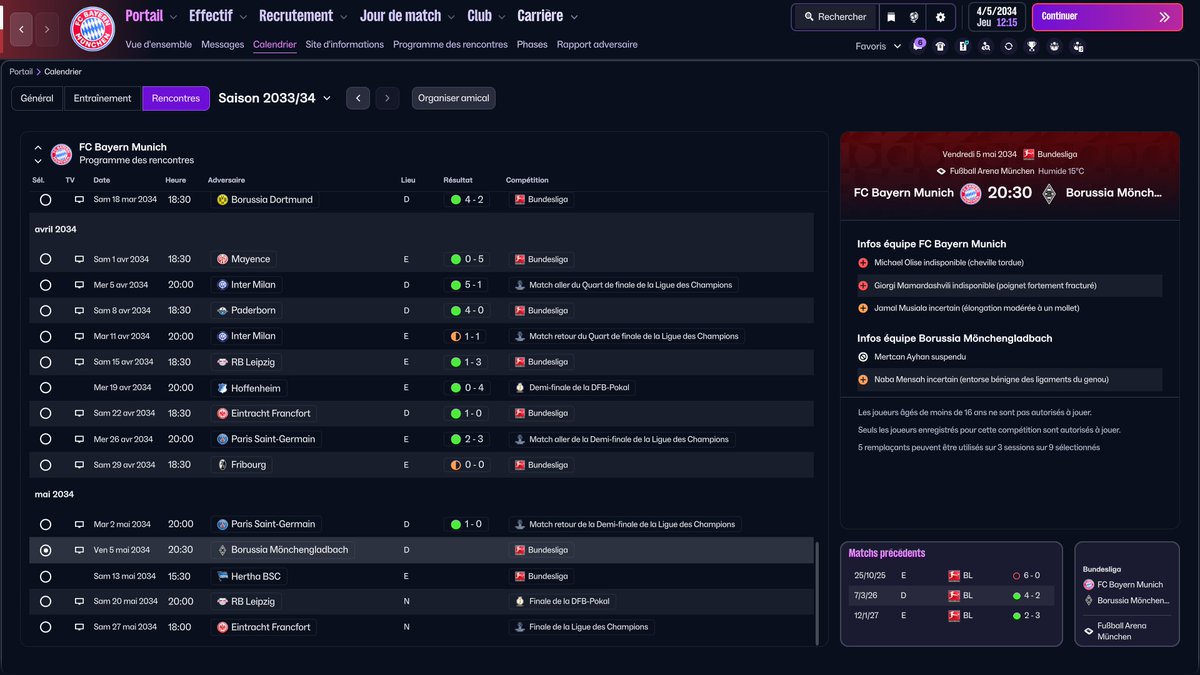This screenshot has width=1200, height=675.
Task: Open the messages favourite icon with badge 6
Action: (918, 46)
